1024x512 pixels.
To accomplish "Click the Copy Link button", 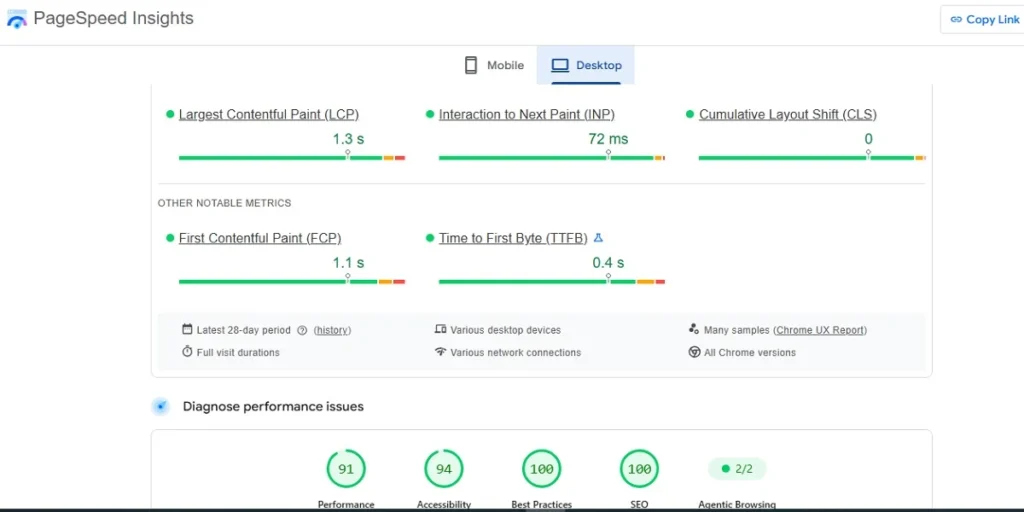I will point(984,20).
